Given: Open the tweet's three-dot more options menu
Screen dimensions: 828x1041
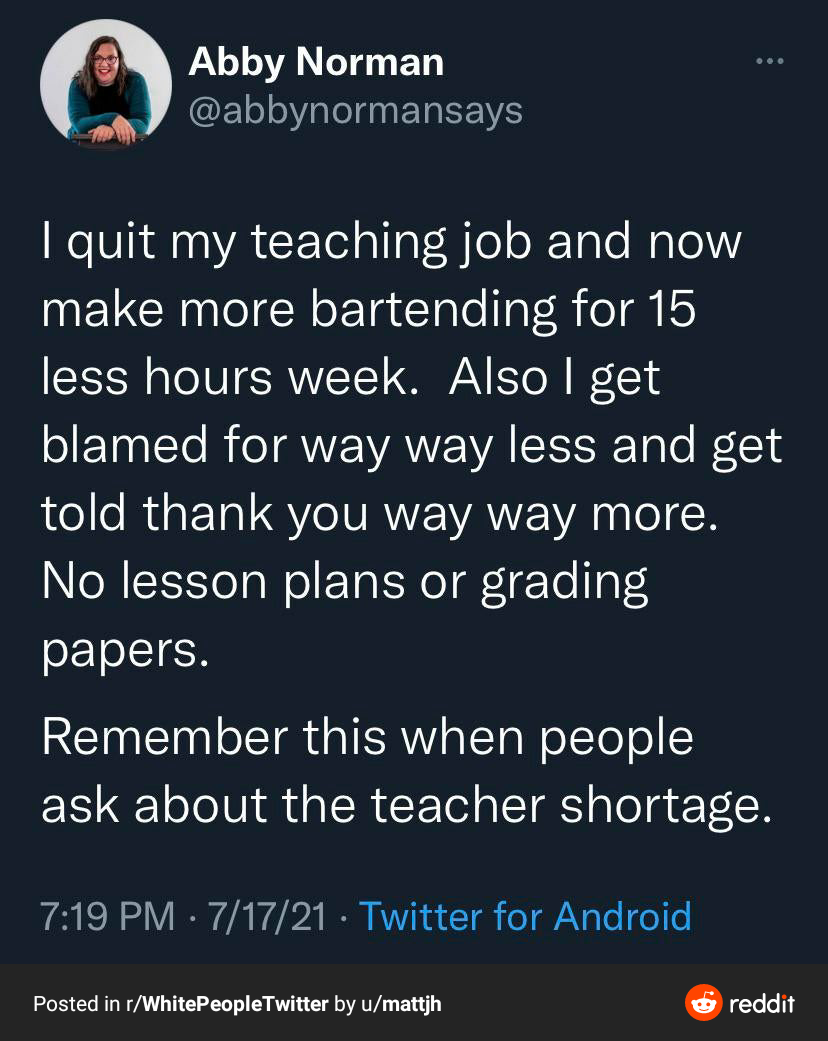Looking at the screenshot, I should coord(769,61).
